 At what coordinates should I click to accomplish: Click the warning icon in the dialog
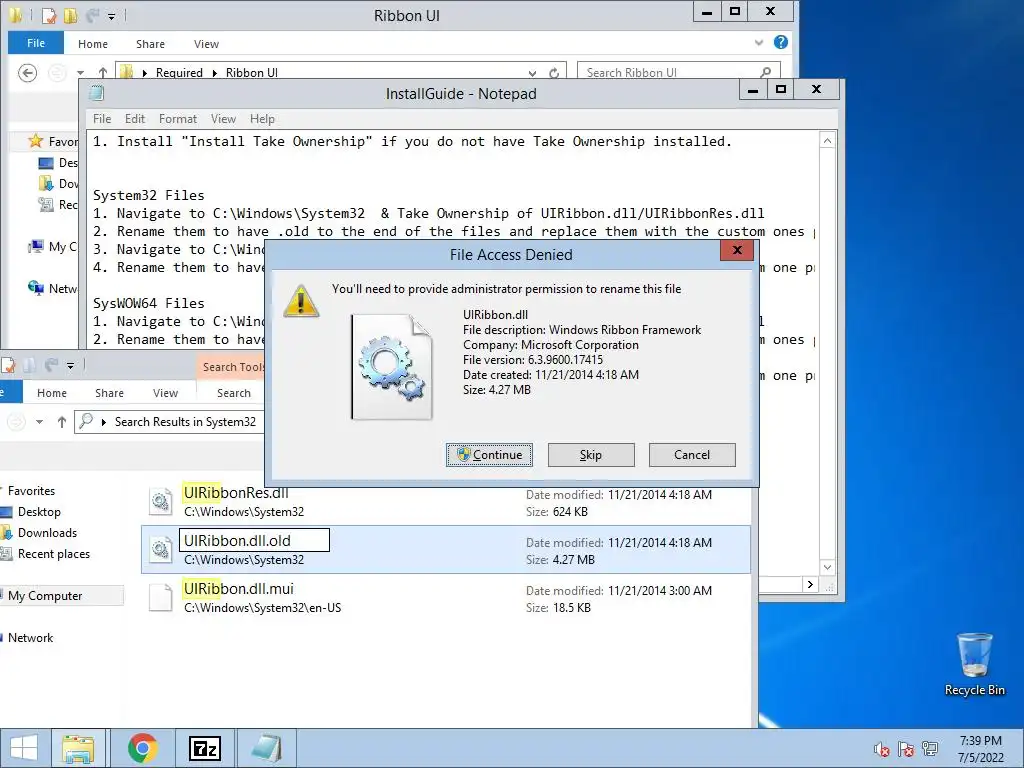click(x=300, y=302)
